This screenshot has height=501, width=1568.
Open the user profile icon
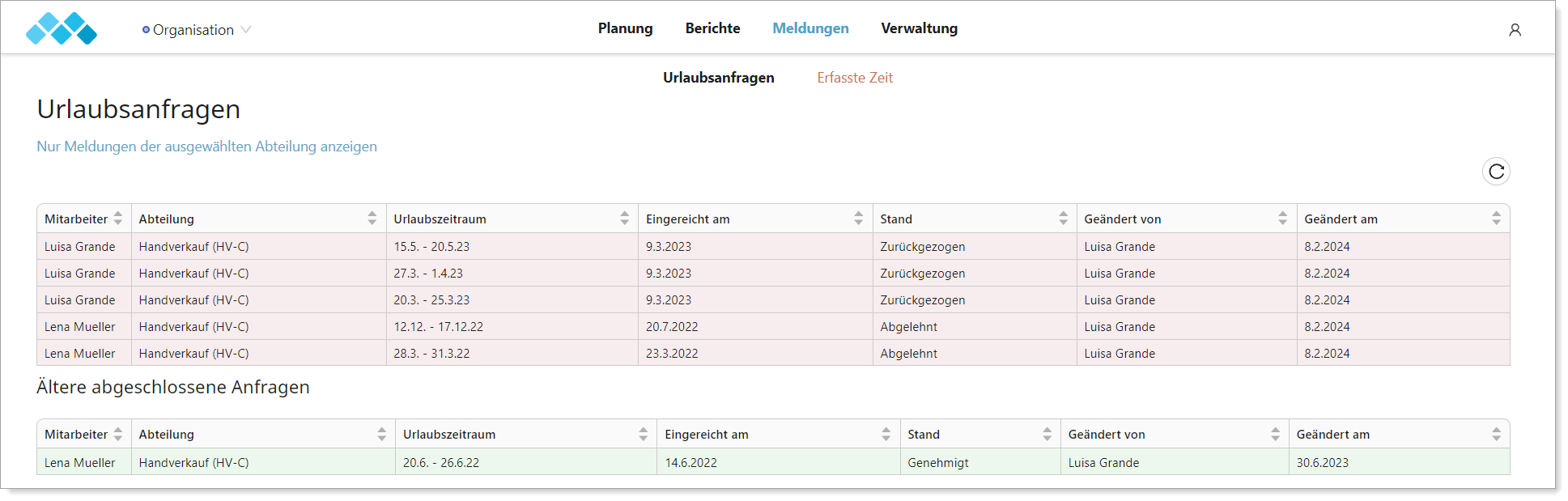coord(1515,30)
